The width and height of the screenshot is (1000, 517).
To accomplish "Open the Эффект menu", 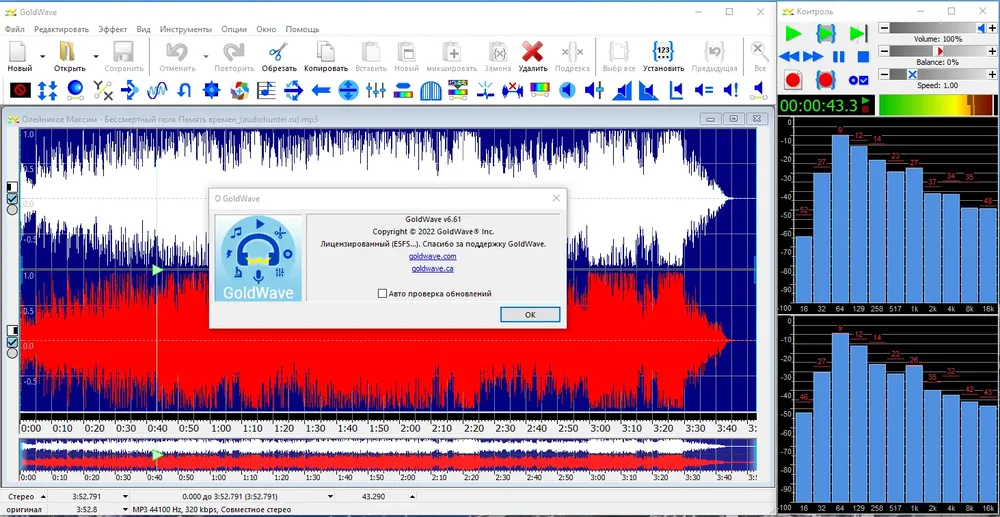I will tap(113, 29).
